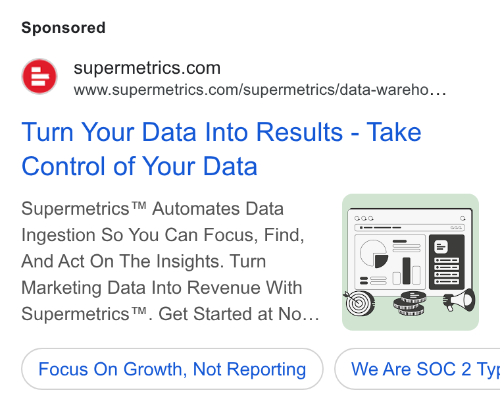500x411 pixels.
Task: Click the bullseye target icon in ad image
Action: 359,303
